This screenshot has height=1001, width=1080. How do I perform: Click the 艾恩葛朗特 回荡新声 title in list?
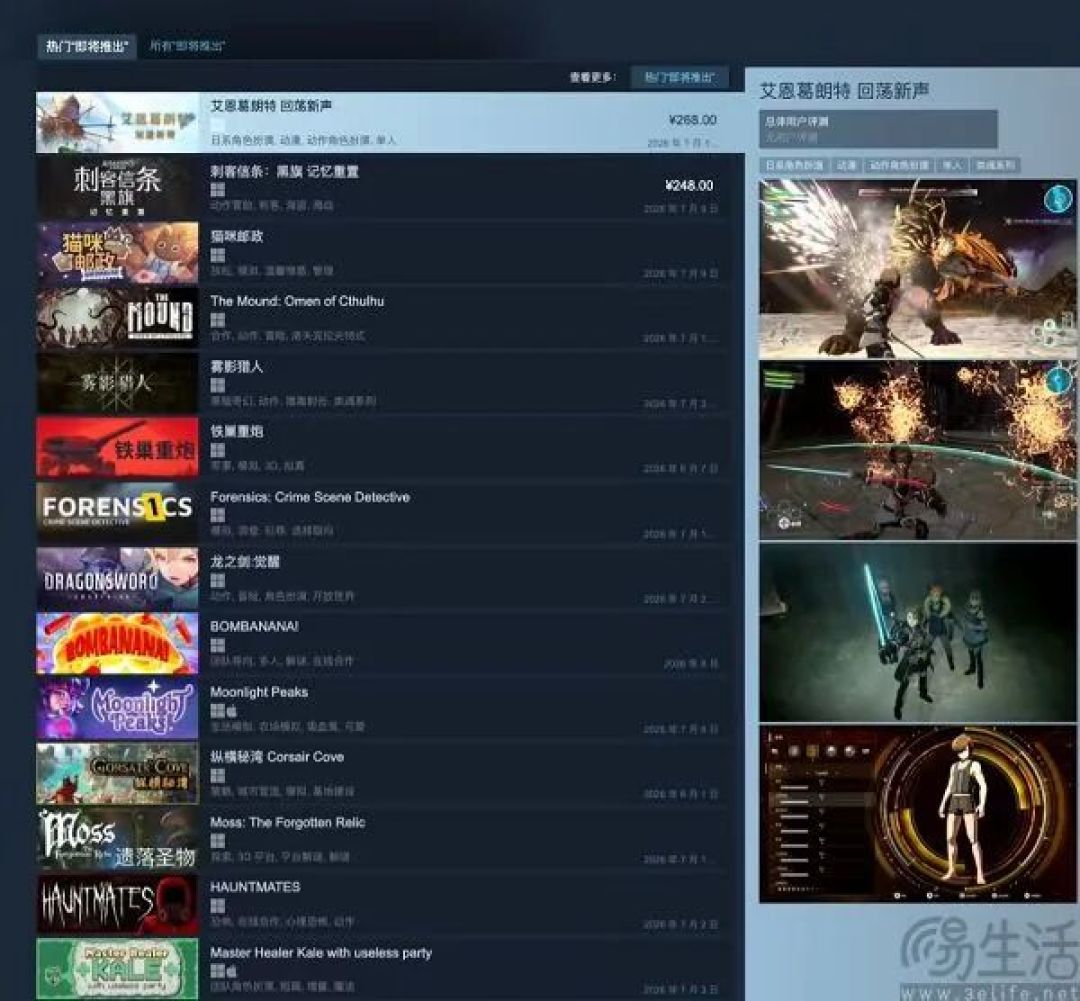pos(271,105)
